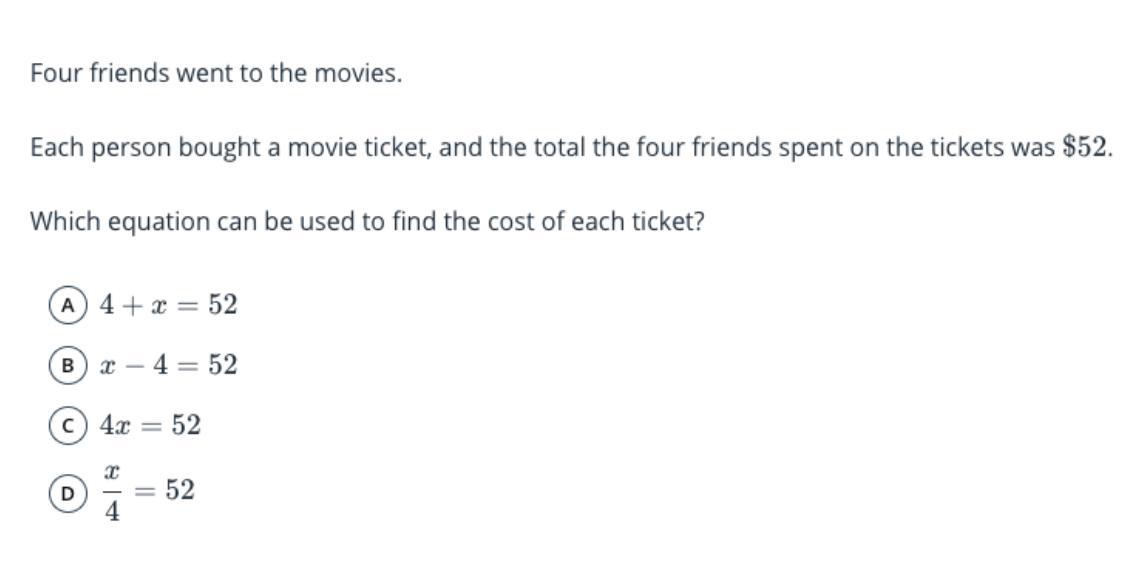Viewport: 1136px width, 579px height.
Task: Click the number 52 in option B
Action: (x=223, y=365)
